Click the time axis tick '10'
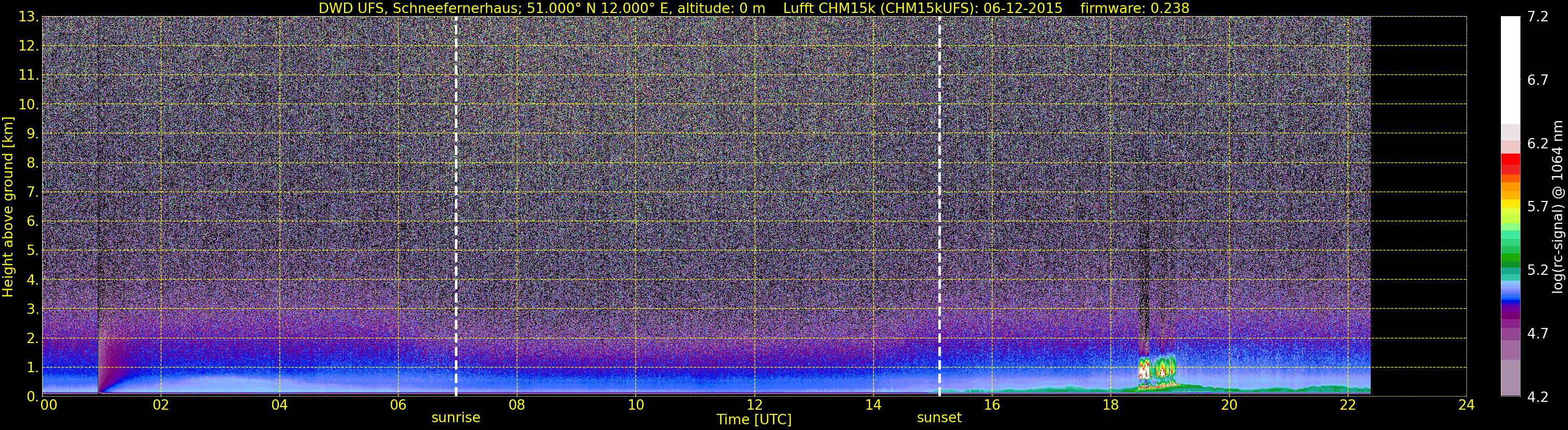This screenshot has height=430, width=1568. tap(635, 405)
